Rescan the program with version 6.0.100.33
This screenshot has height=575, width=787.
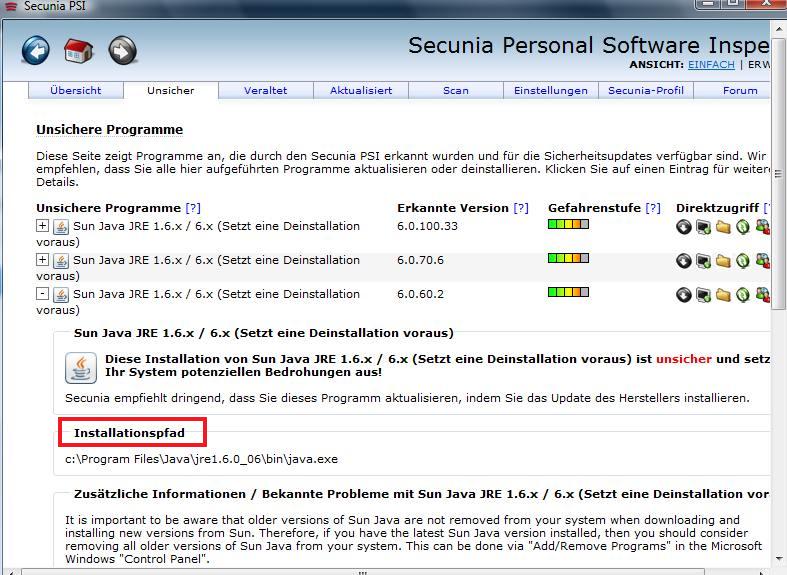(743, 227)
